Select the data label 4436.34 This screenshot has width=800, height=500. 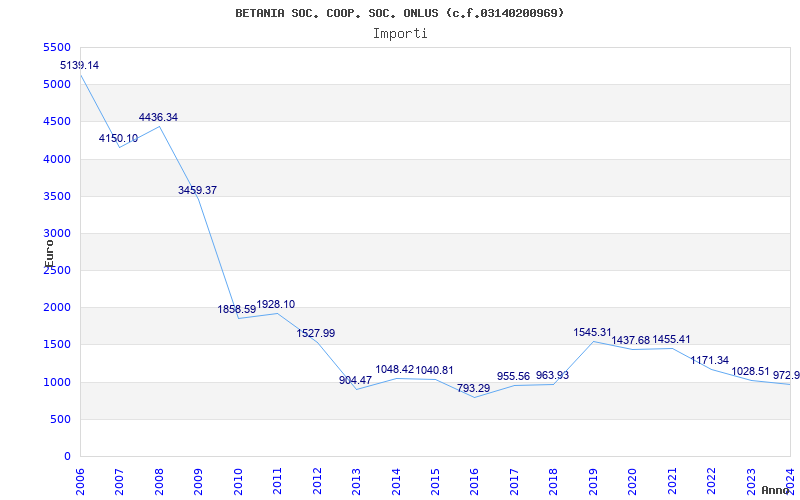click(x=158, y=117)
